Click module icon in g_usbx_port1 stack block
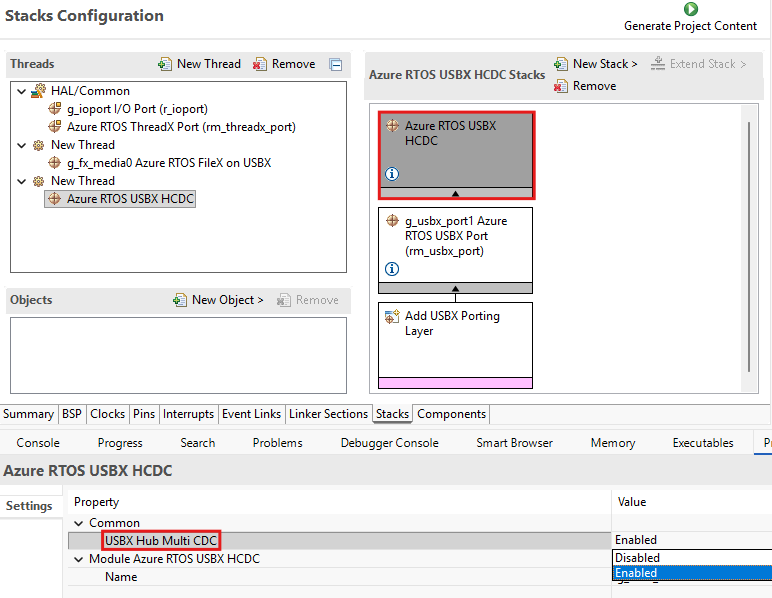 (x=392, y=220)
